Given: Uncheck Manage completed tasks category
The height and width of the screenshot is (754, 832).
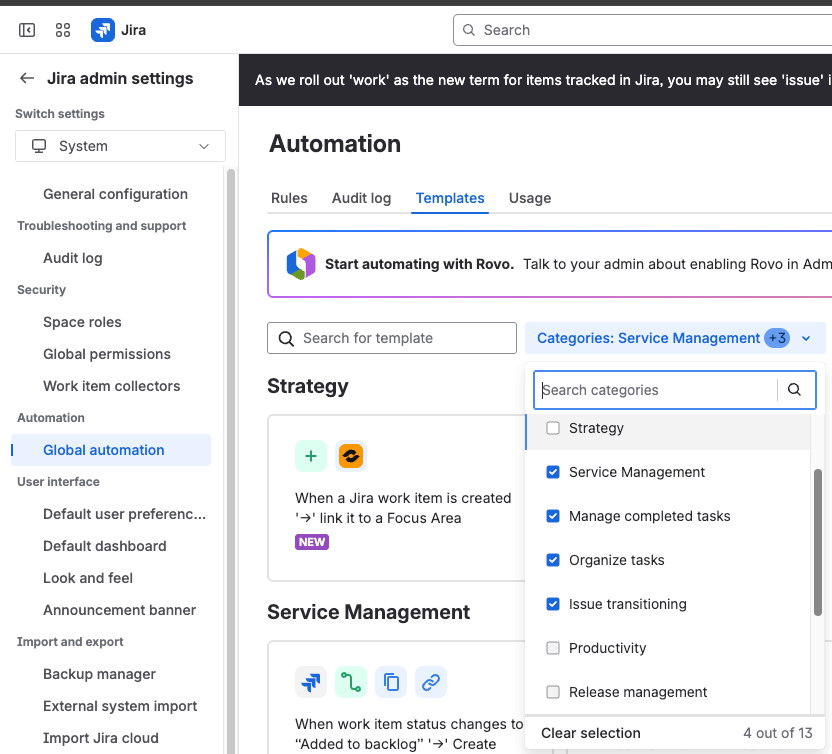Looking at the screenshot, I should [553, 516].
